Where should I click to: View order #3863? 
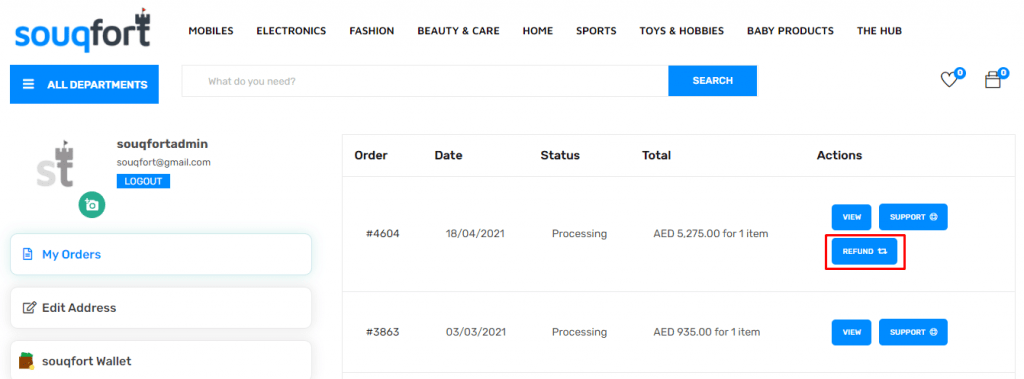pos(852,332)
